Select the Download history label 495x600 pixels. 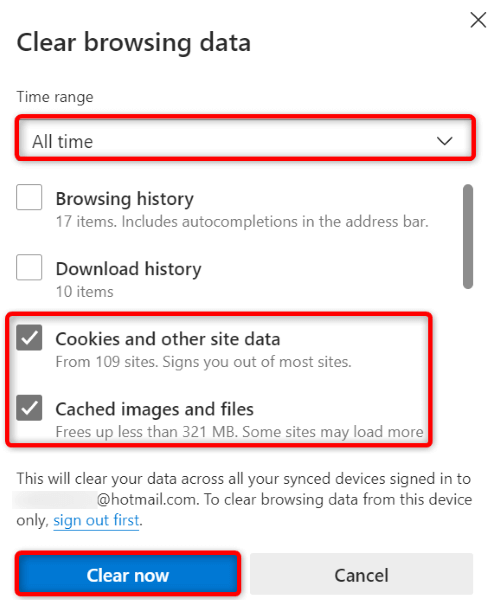[x=129, y=269]
